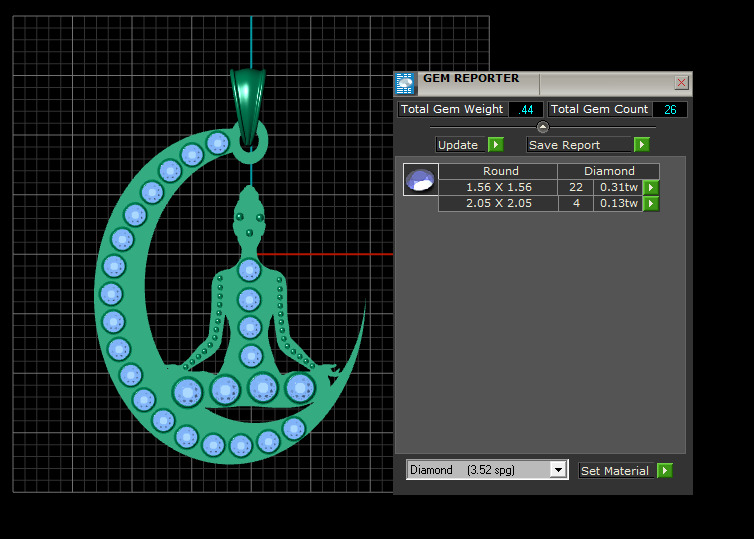Screen dimensions: 754x539
Task: Select the Total Gem Weight value .44
Action: [x=526, y=110]
